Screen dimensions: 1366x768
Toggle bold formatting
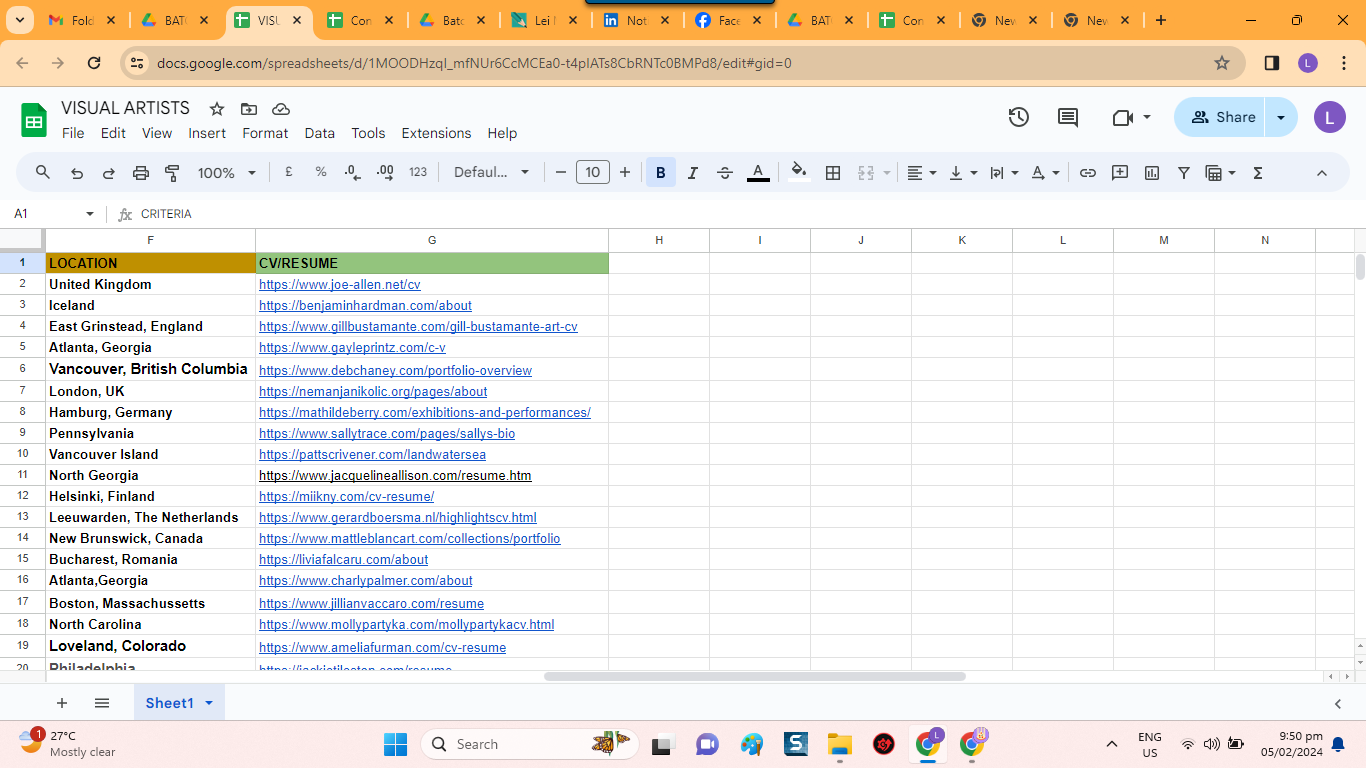pos(660,173)
